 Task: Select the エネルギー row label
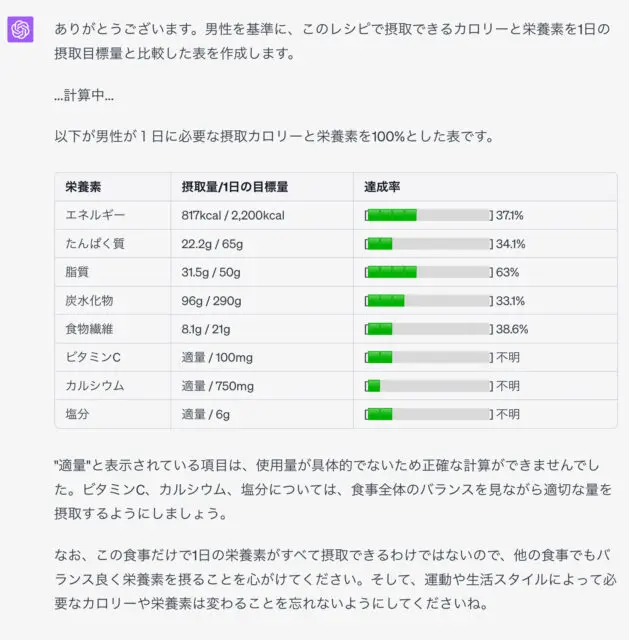95,215
